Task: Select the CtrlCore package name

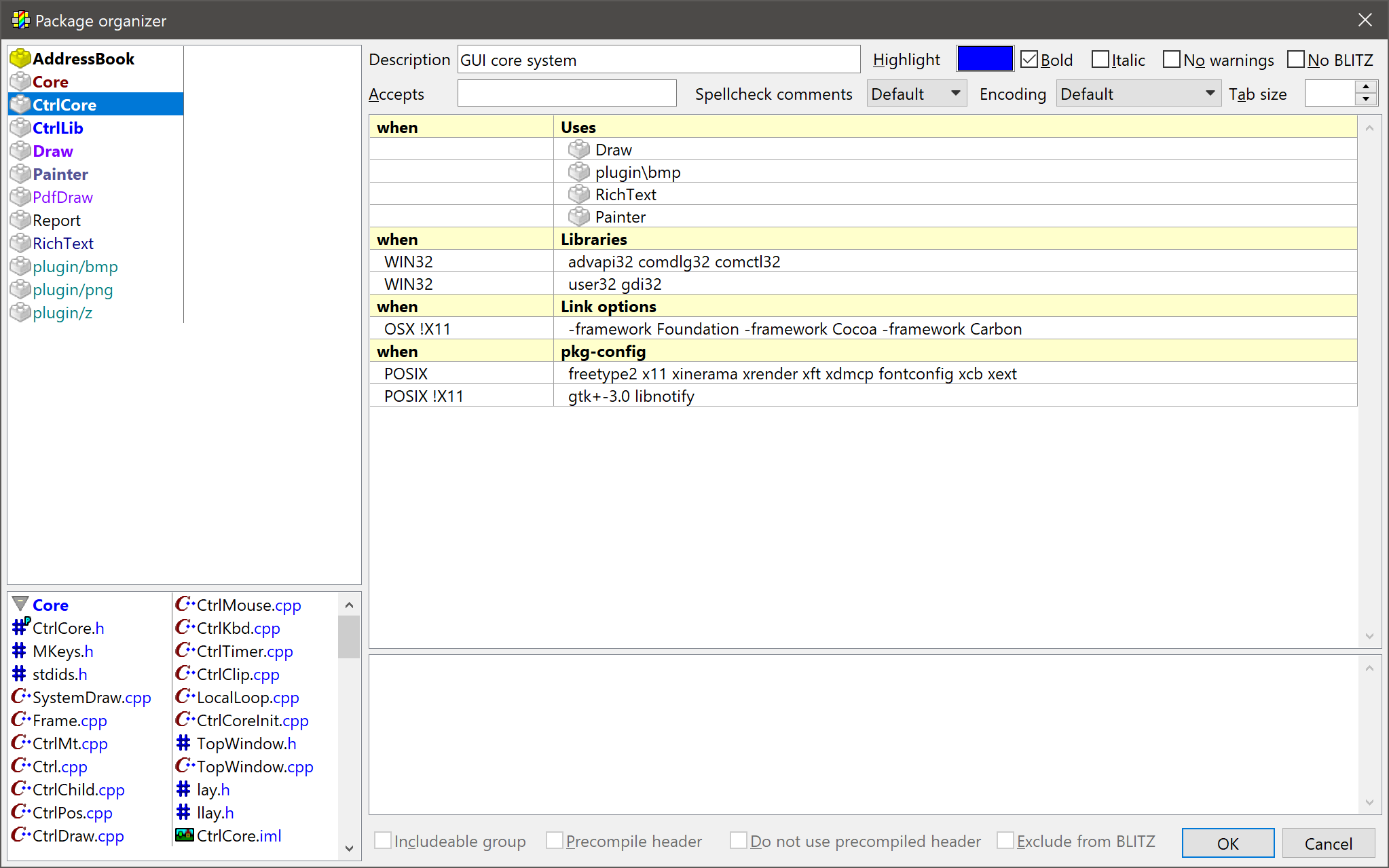Action: pyautogui.click(x=64, y=105)
